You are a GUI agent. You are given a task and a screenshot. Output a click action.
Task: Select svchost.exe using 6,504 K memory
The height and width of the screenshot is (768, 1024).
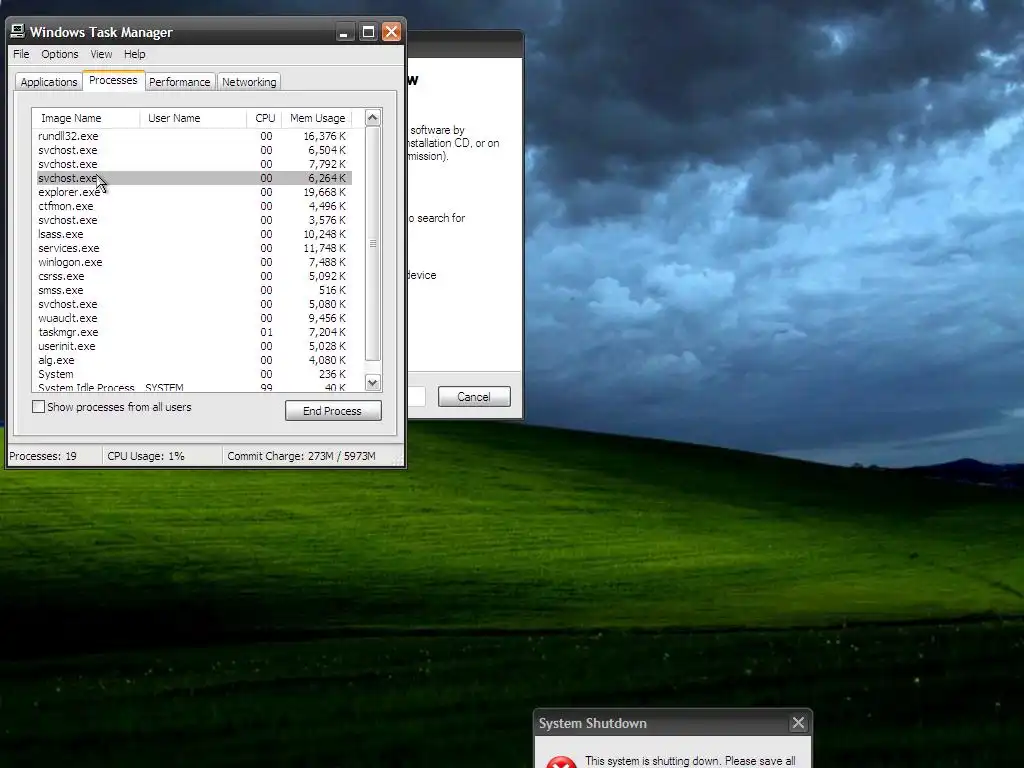[x=194, y=150]
